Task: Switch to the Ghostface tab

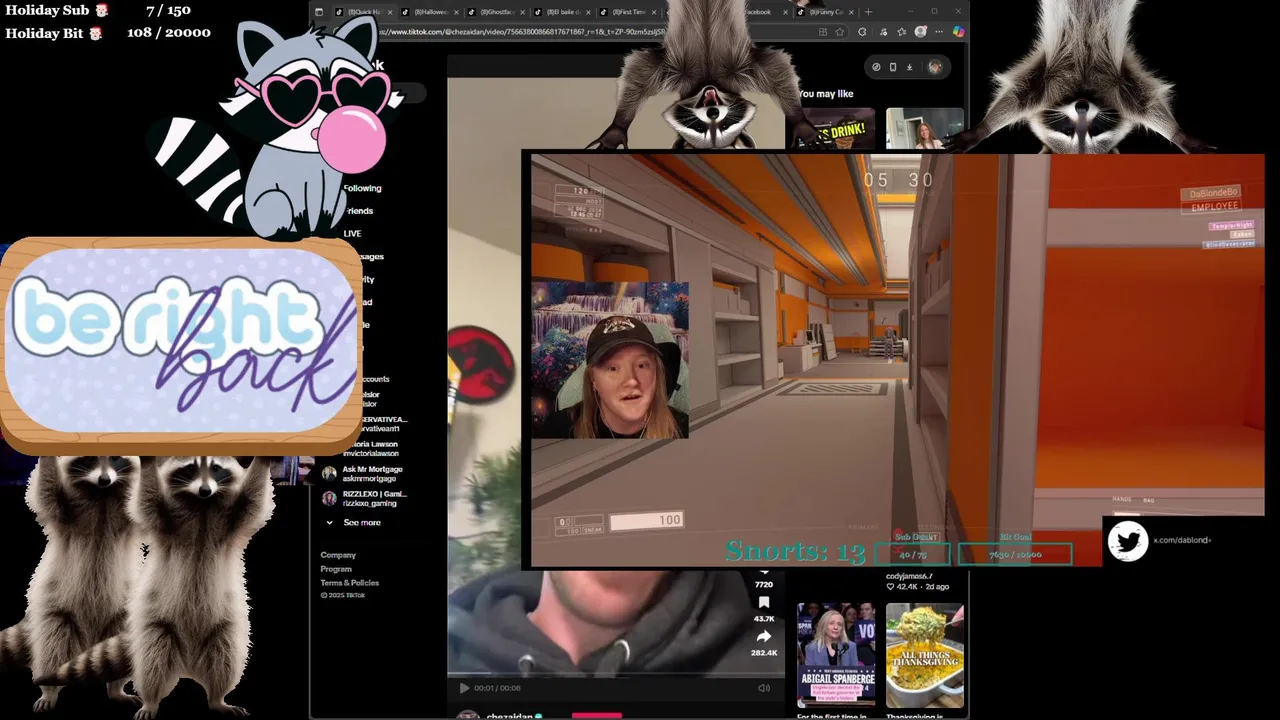Action: click(495, 12)
